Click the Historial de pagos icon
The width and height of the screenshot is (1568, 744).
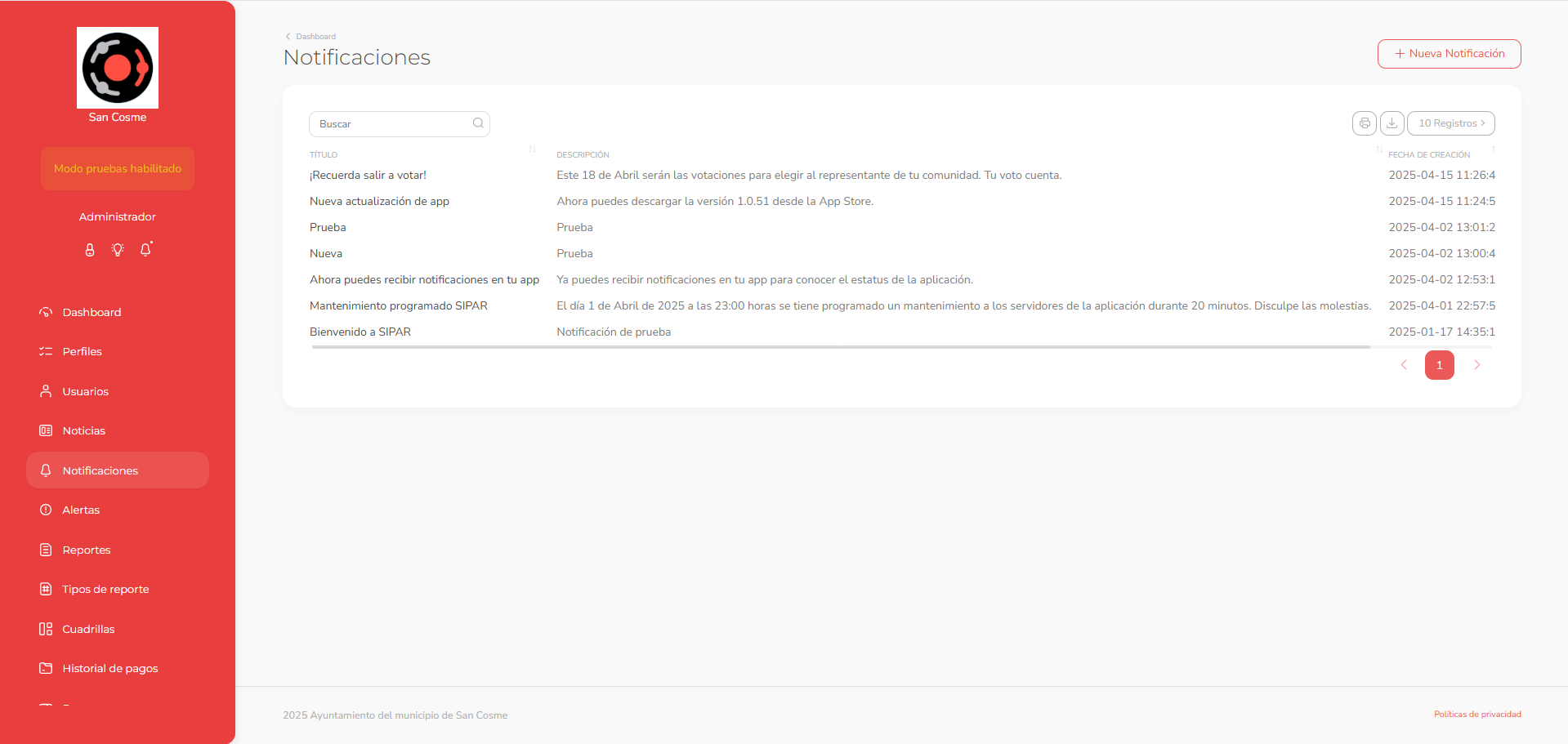click(46, 668)
